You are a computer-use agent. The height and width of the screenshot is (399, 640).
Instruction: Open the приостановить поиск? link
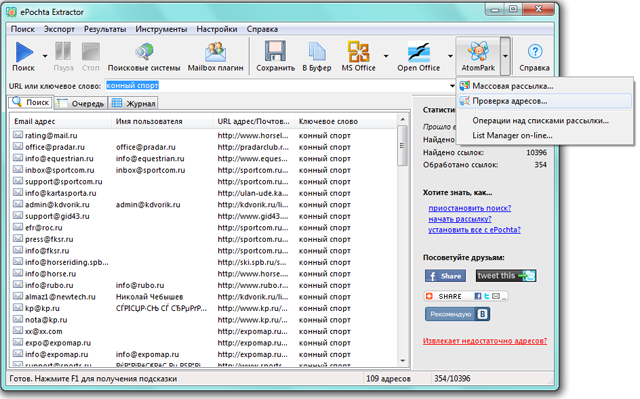(469, 208)
